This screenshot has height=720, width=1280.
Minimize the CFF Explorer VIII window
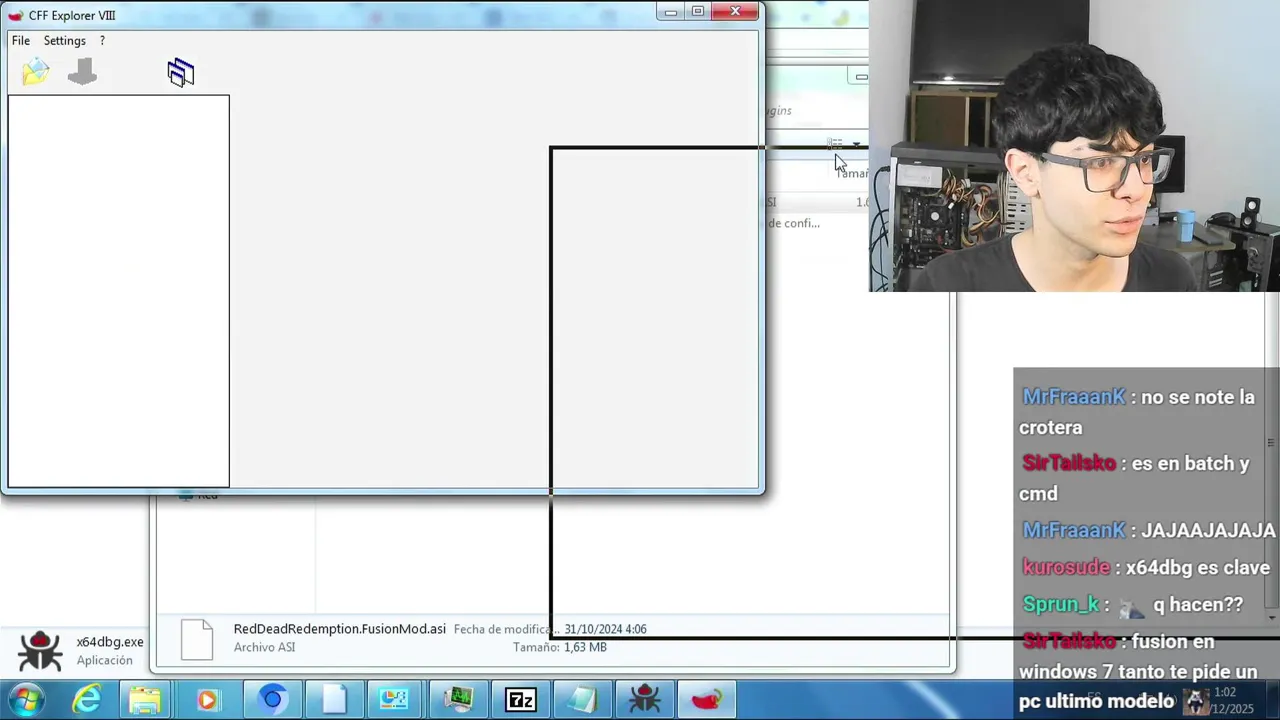pyautogui.click(x=670, y=12)
